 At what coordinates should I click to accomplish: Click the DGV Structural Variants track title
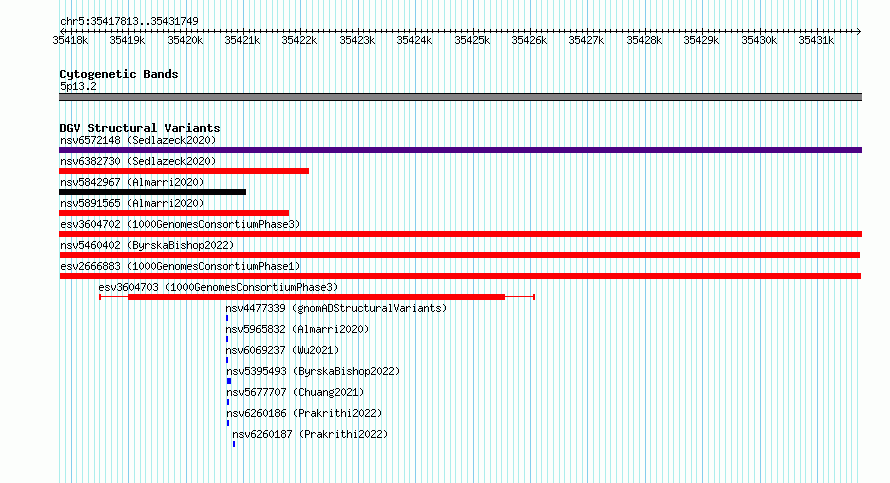tap(140, 128)
